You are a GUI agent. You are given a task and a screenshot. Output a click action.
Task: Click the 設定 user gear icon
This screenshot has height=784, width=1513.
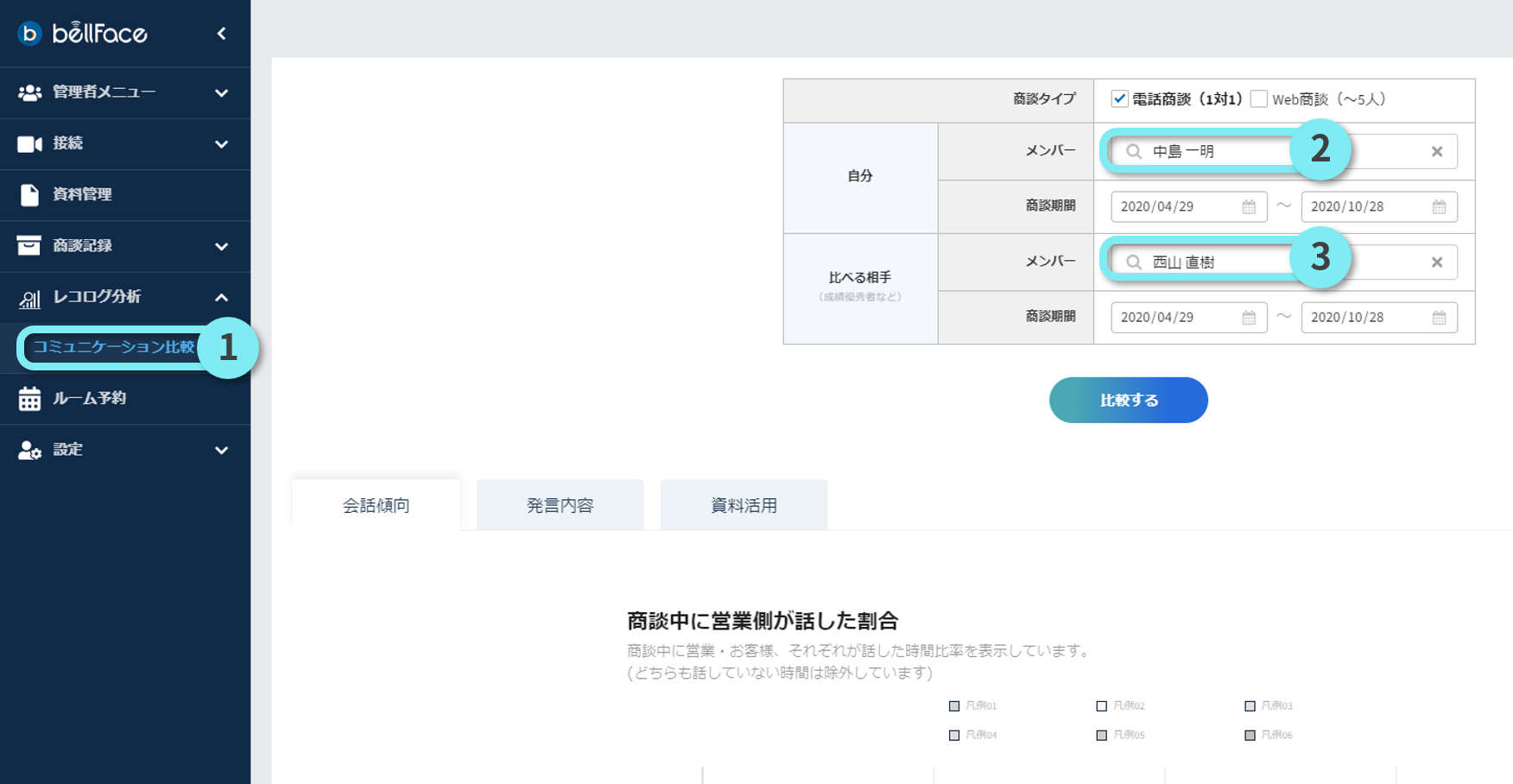(29, 450)
